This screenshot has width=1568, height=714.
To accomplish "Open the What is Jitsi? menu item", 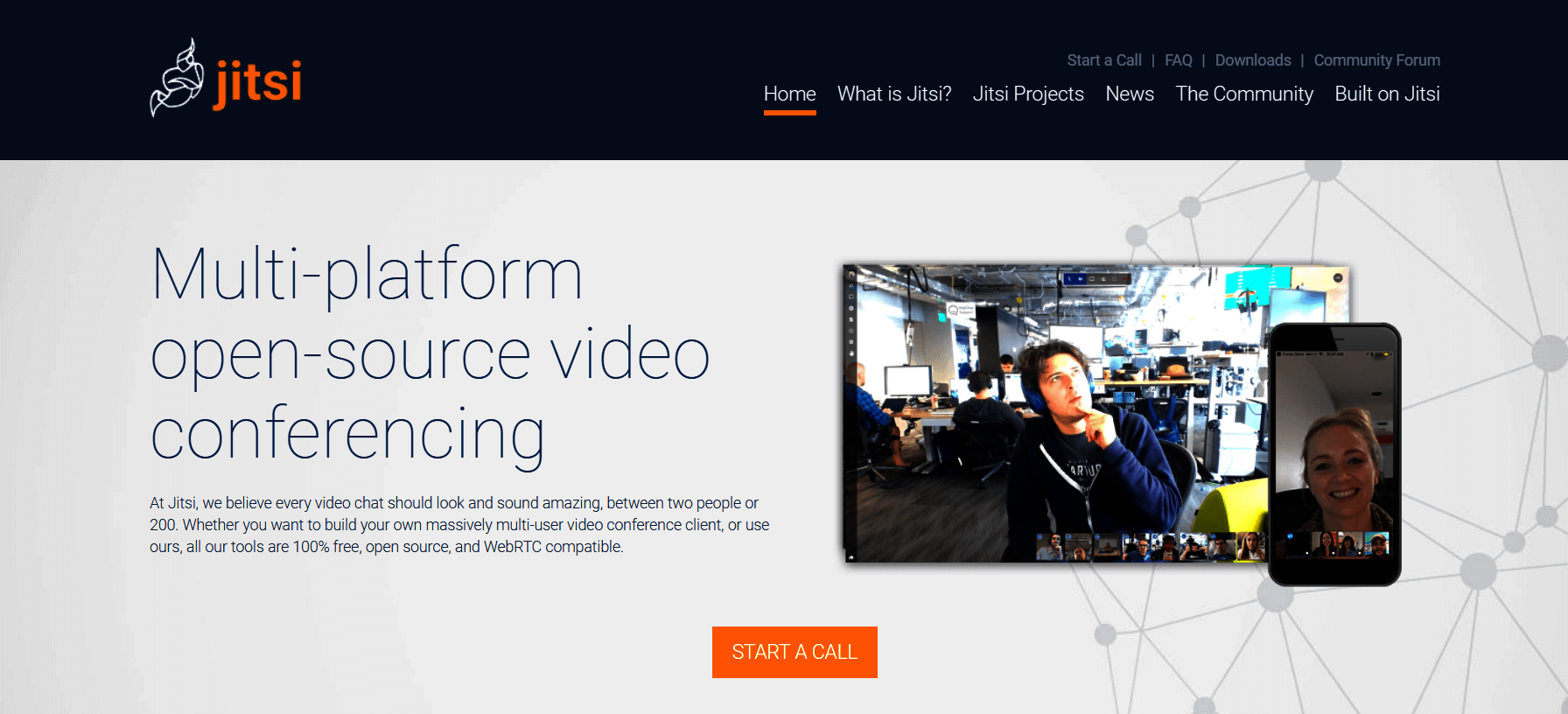I will [x=893, y=94].
